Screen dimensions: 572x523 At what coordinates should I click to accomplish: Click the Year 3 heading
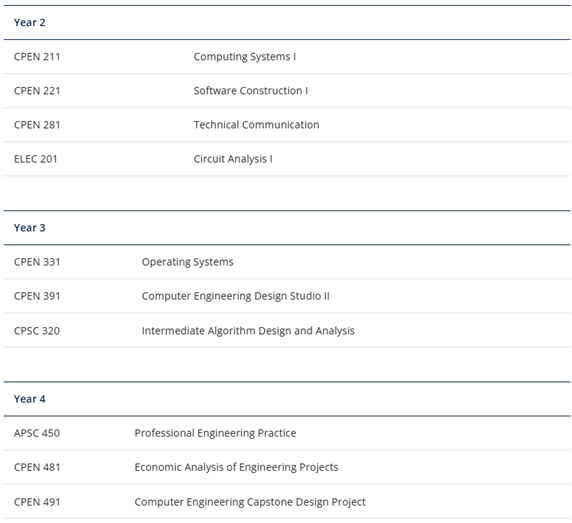coord(30,228)
